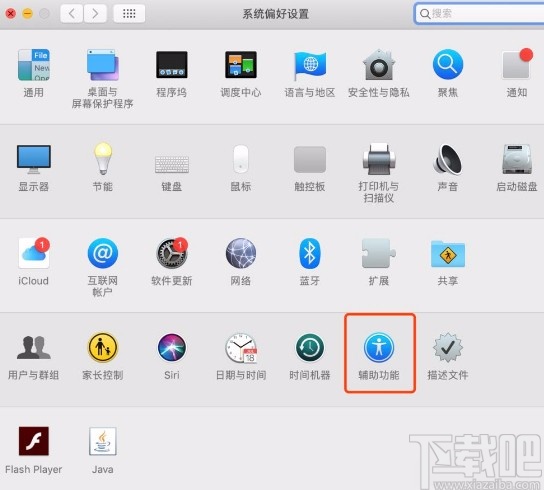
Task: Open 语言与地区 preferences
Action: point(310,65)
